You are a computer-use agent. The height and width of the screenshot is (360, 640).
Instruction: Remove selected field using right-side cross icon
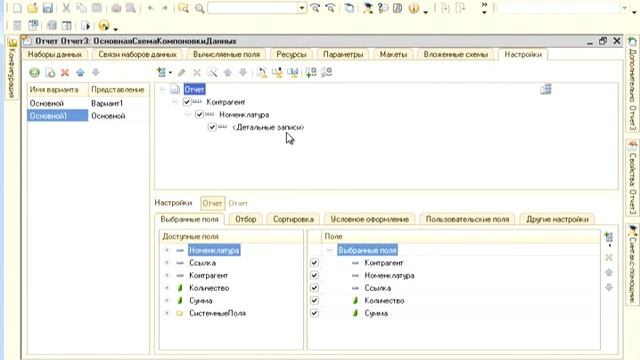(x=609, y=257)
